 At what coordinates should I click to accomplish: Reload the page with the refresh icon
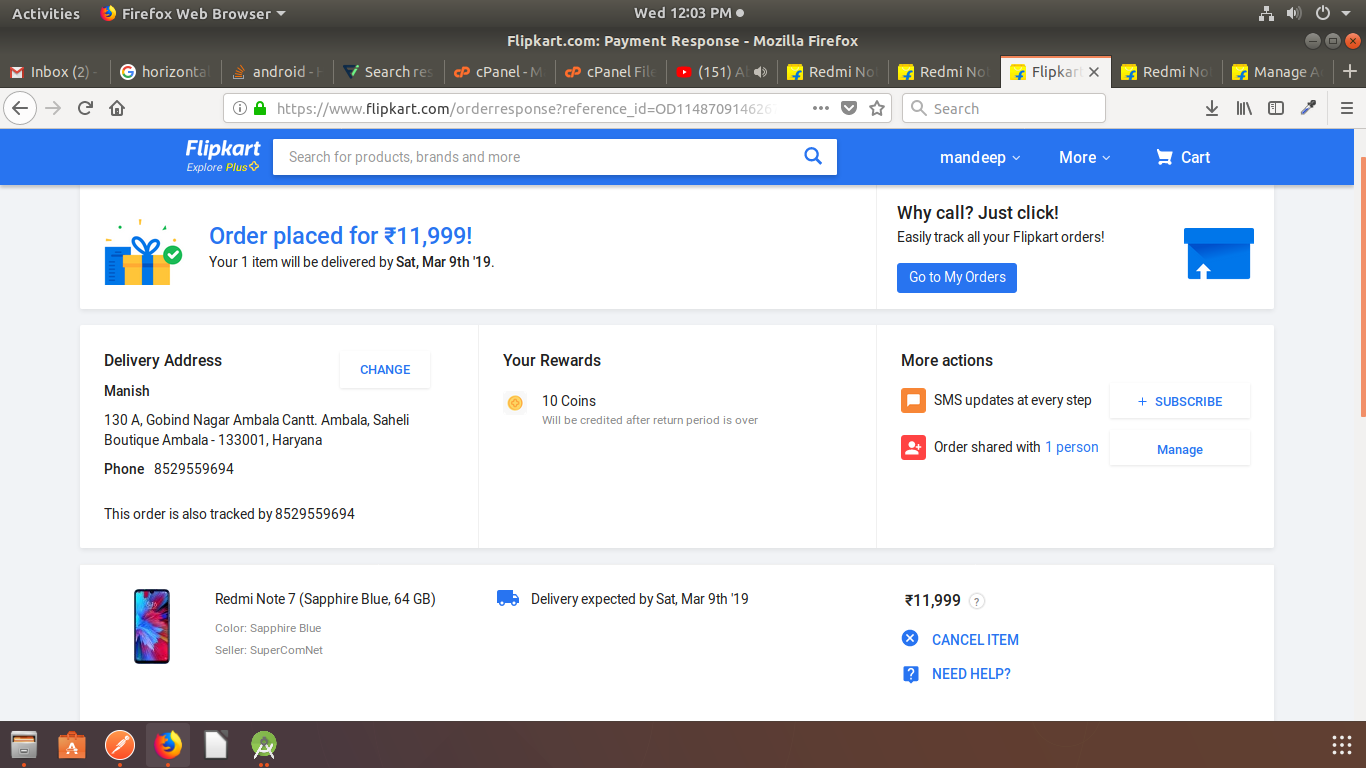tap(85, 108)
